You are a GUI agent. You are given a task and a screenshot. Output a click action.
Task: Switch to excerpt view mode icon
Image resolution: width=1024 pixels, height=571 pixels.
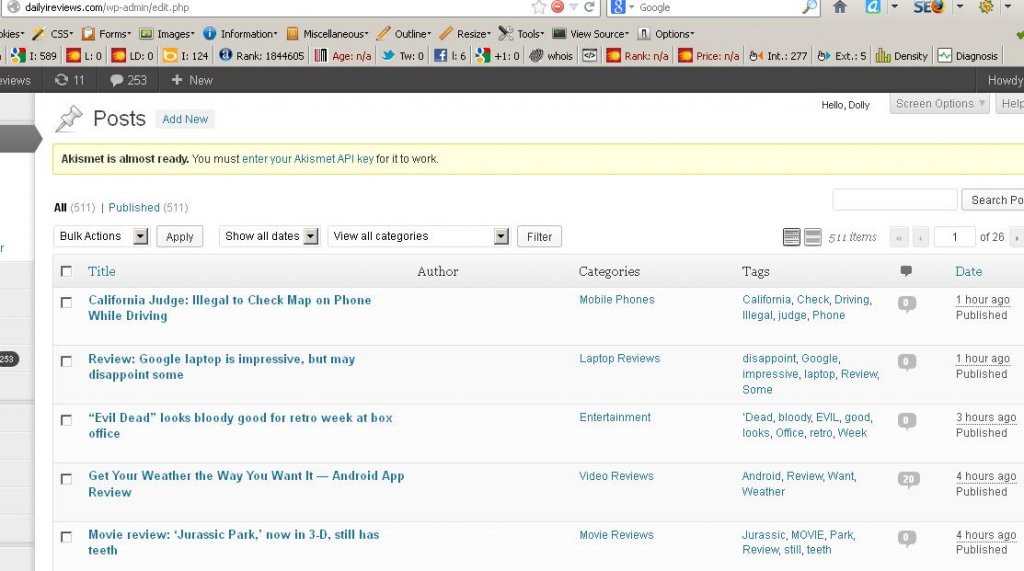[x=813, y=237]
